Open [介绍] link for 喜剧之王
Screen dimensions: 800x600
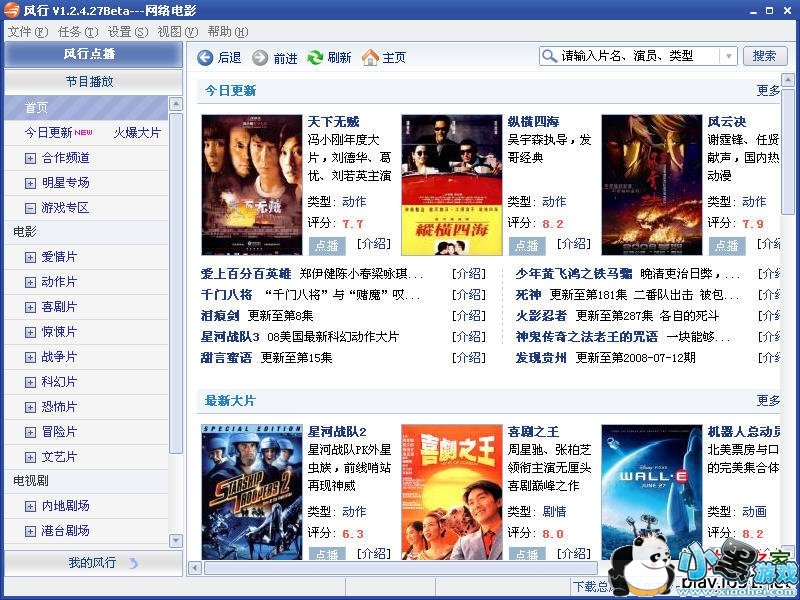coord(573,554)
